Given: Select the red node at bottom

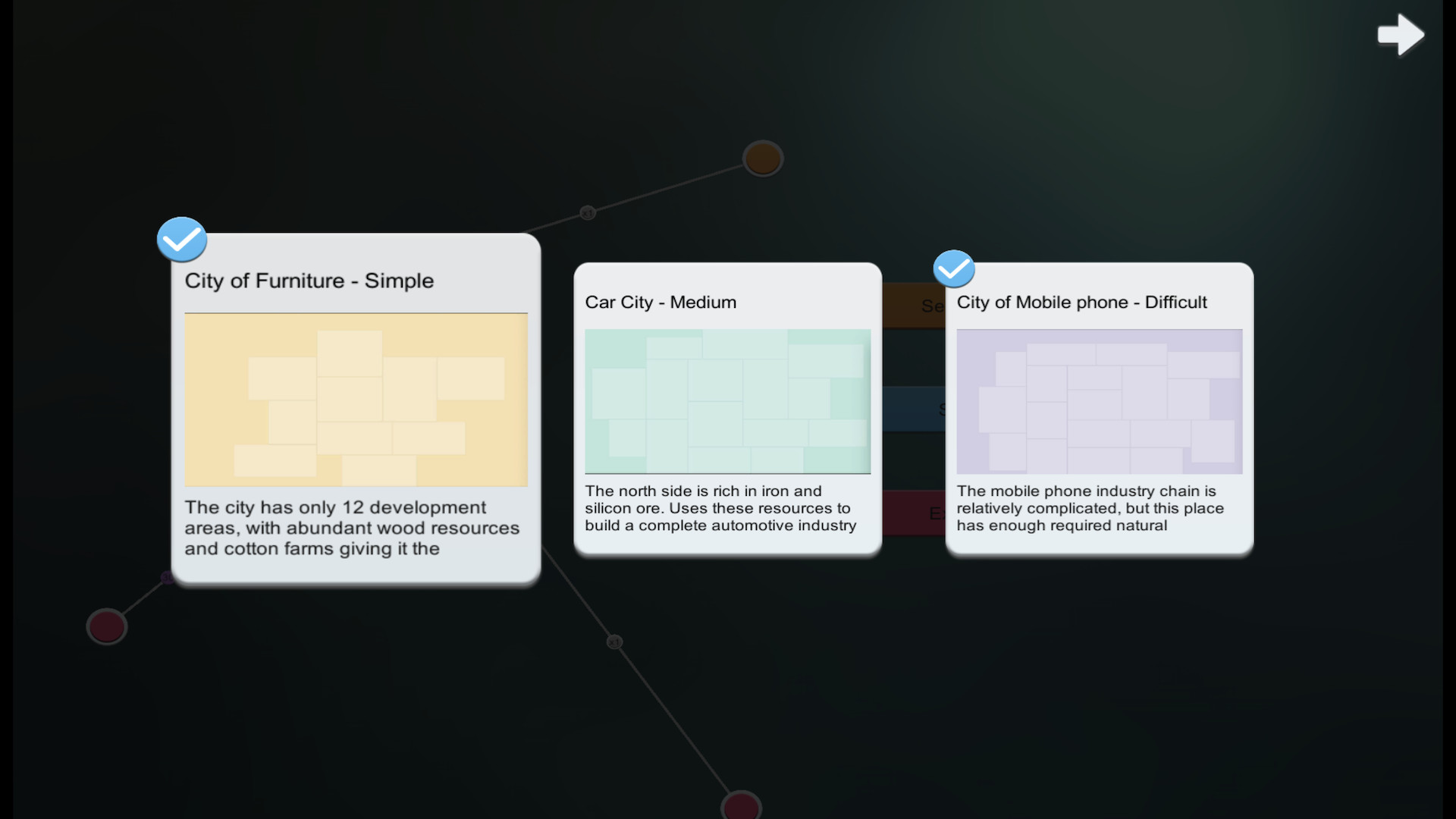Looking at the screenshot, I should click(x=741, y=805).
